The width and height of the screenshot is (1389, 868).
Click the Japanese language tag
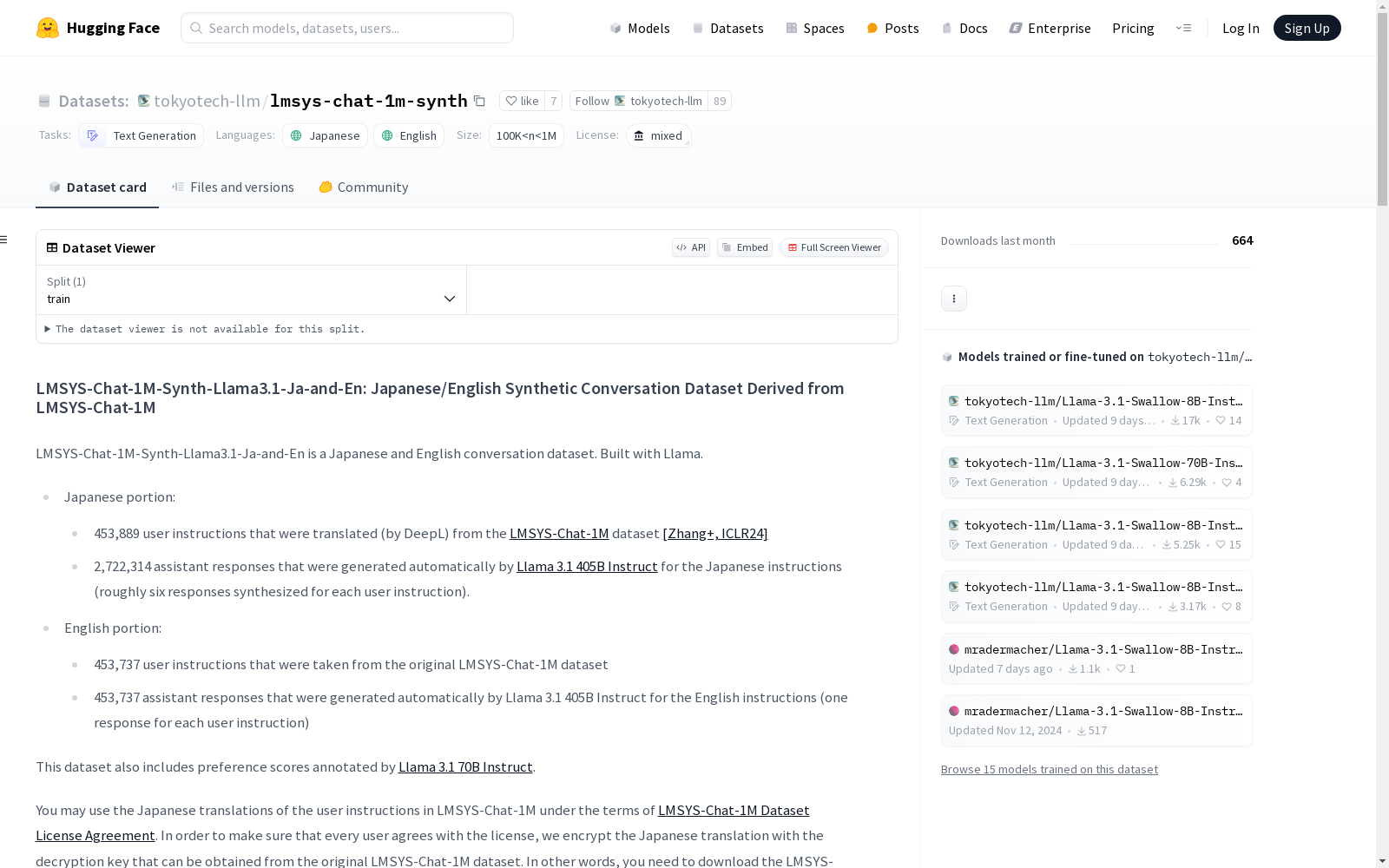325,135
